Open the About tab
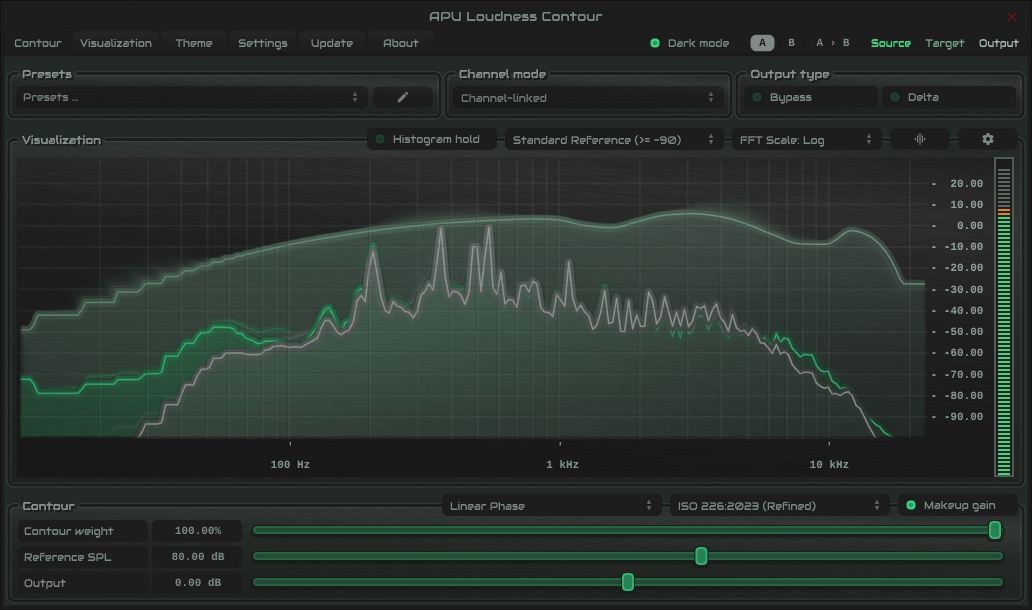 (x=400, y=43)
